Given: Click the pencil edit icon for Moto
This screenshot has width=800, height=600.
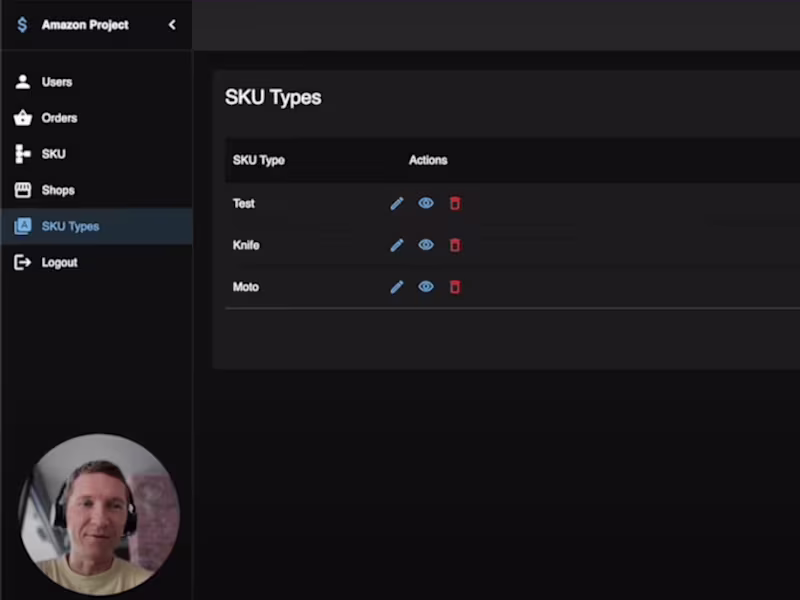Looking at the screenshot, I should point(397,287).
